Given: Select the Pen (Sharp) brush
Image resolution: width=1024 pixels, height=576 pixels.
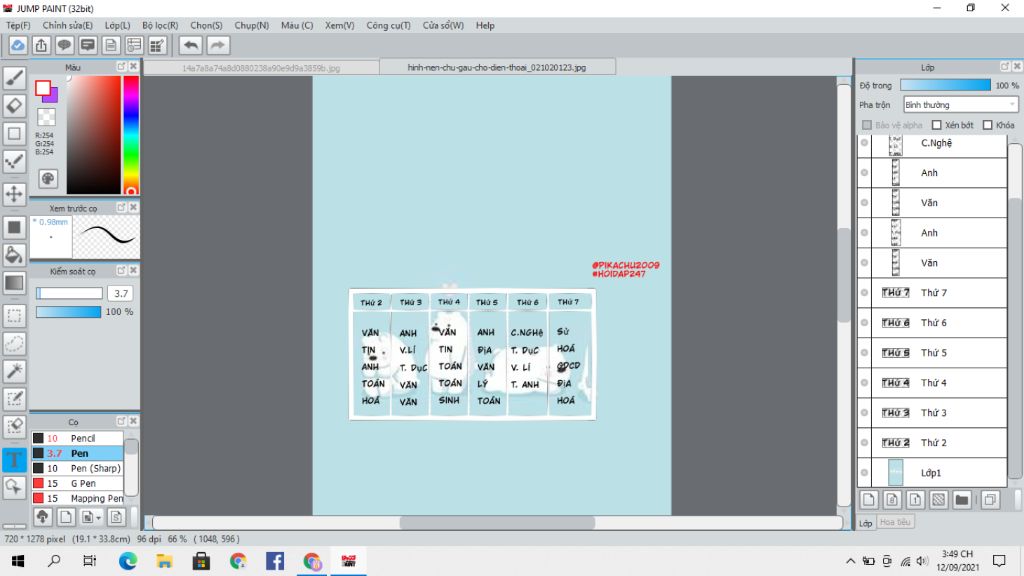Looking at the screenshot, I should pyautogui.click(x=77, y=468).
